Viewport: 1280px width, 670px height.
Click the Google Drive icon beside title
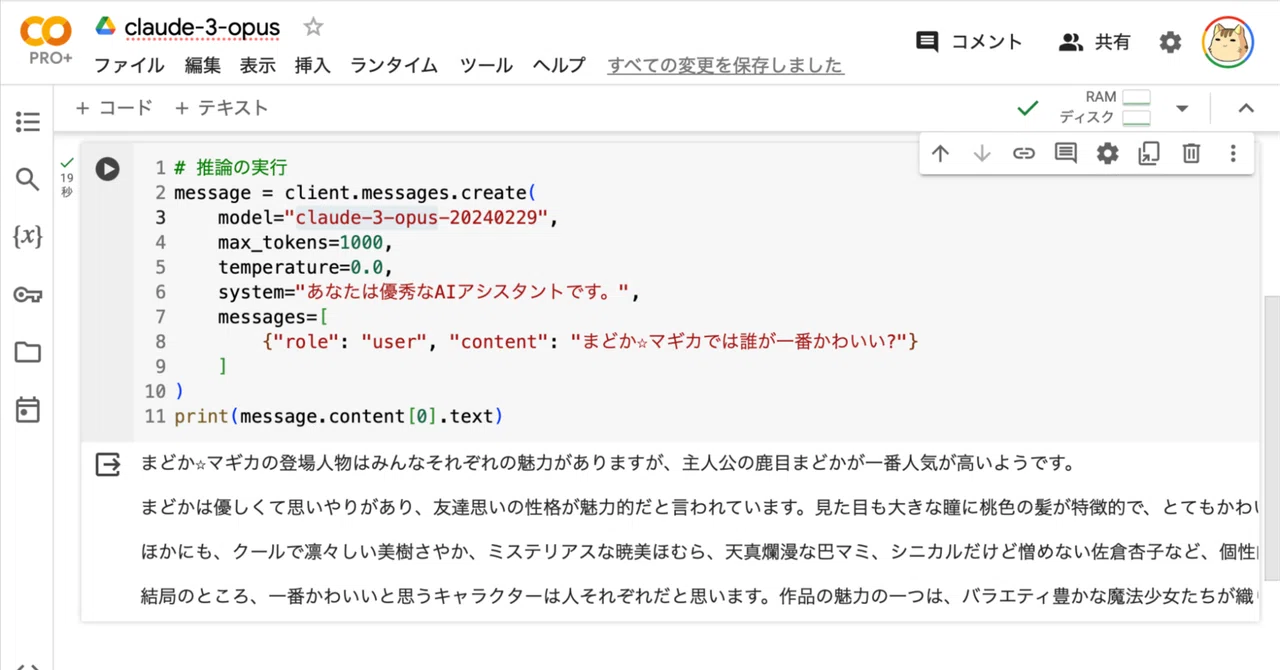[106, 26]
